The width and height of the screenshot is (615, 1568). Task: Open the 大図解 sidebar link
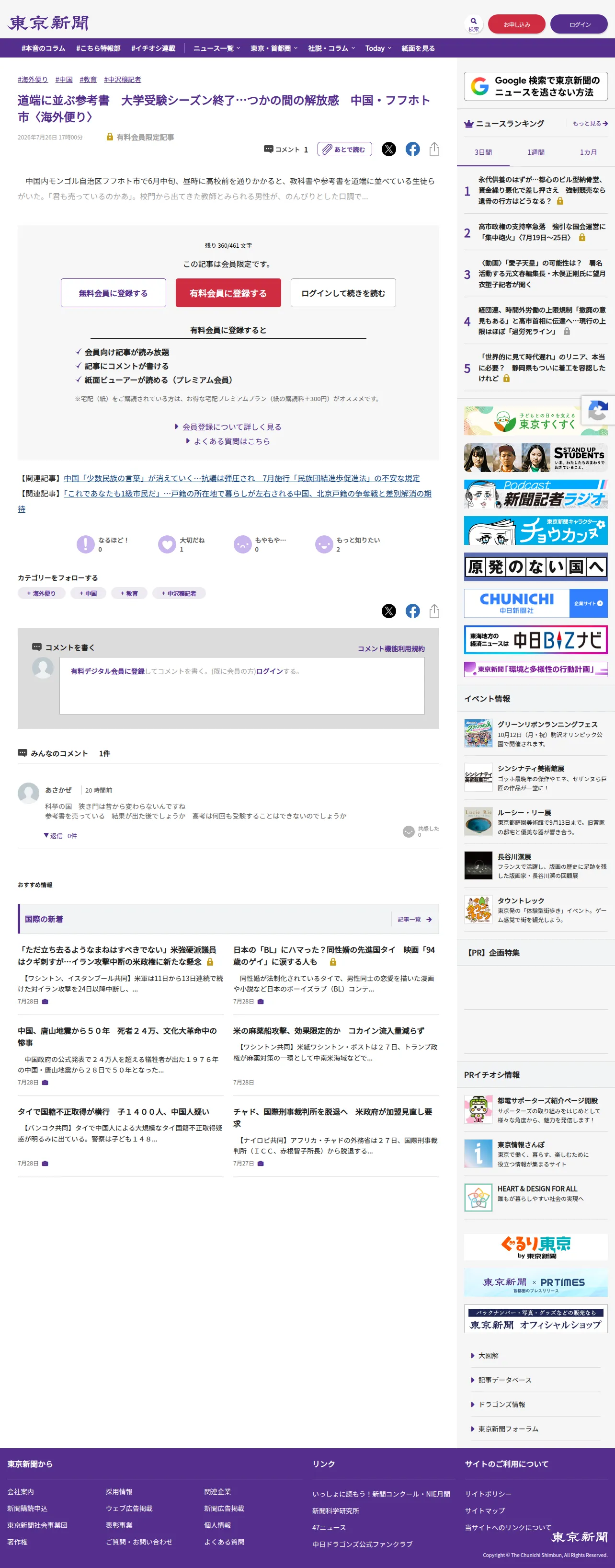pyautogui.click(x=488, y=1356)
